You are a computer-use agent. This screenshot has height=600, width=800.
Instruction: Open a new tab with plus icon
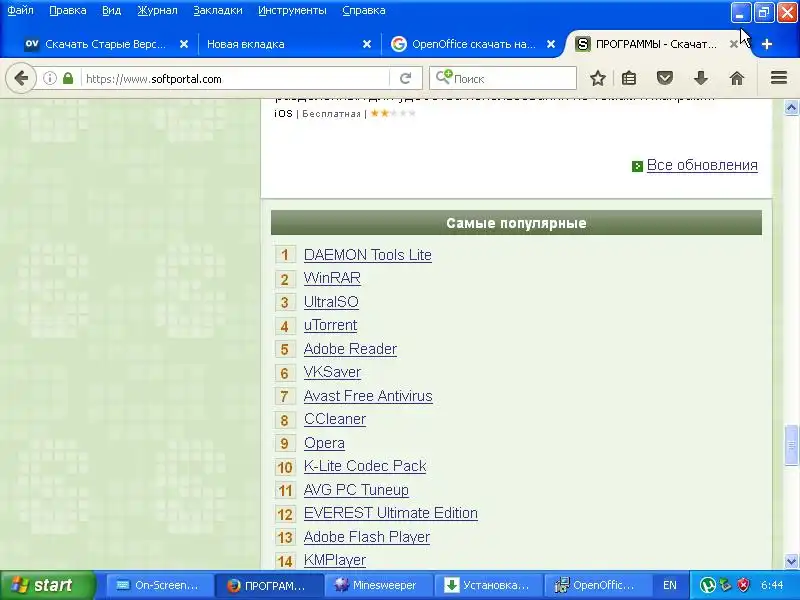[766, 44]
